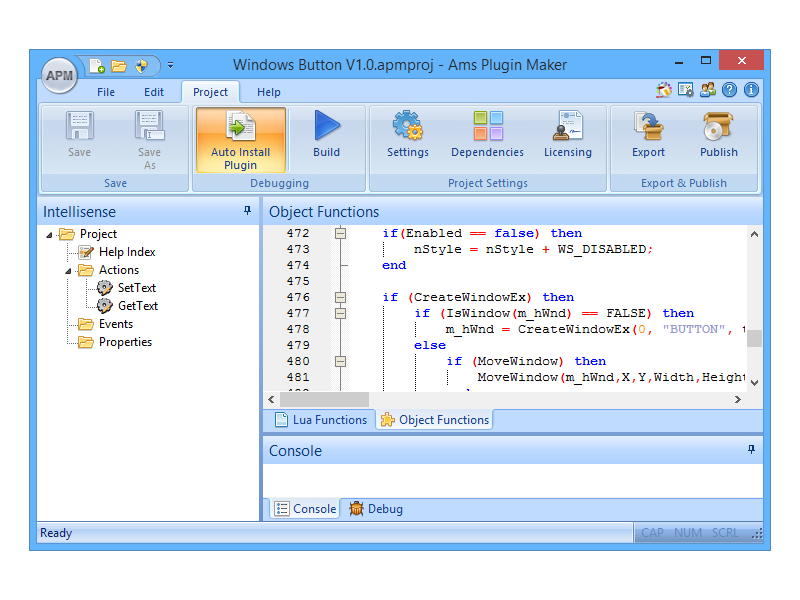The width and height of the screenshot is (800, 600).
Task: Select the Actions folder
Action: [x=119, y=270]
